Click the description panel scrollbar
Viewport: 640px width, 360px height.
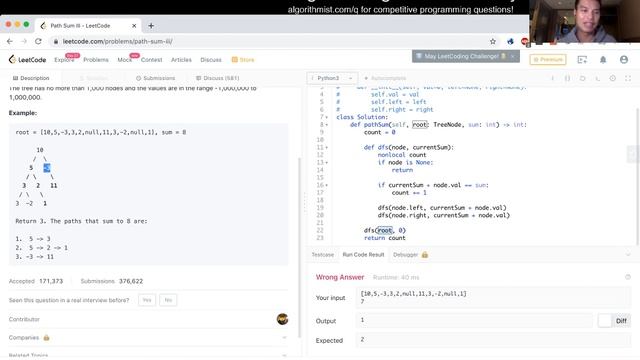click(300, 247)
